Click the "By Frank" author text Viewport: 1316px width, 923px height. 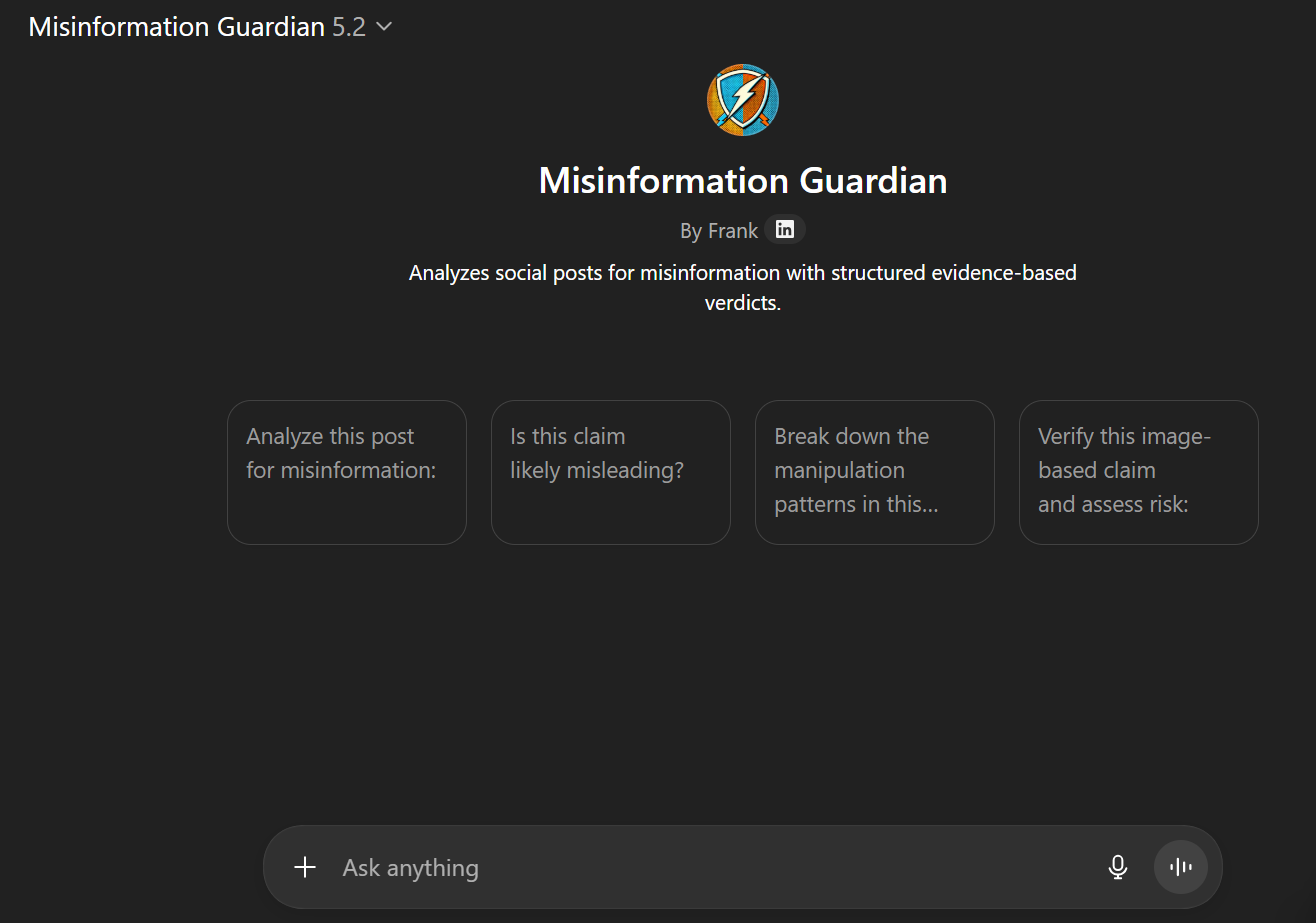point(718,231)
